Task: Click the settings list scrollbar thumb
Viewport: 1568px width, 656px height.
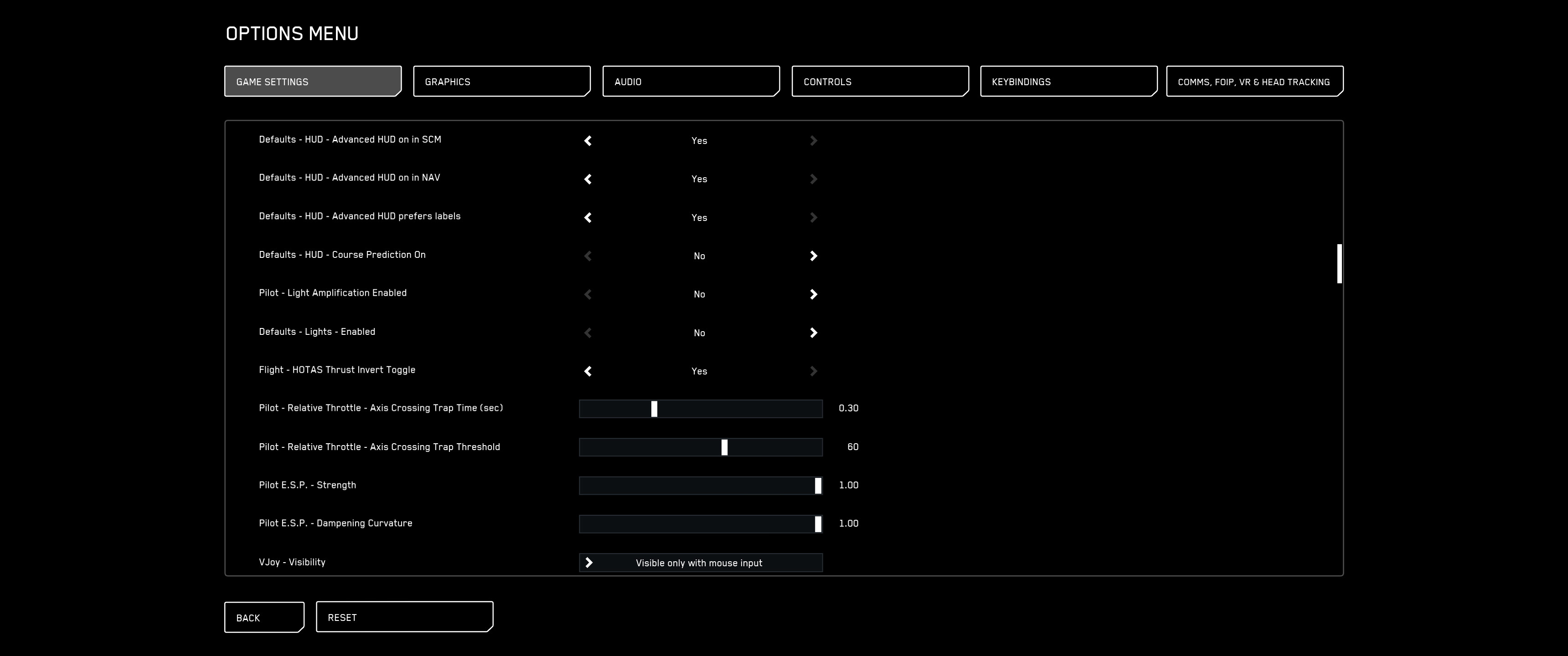Action: 1339,263
